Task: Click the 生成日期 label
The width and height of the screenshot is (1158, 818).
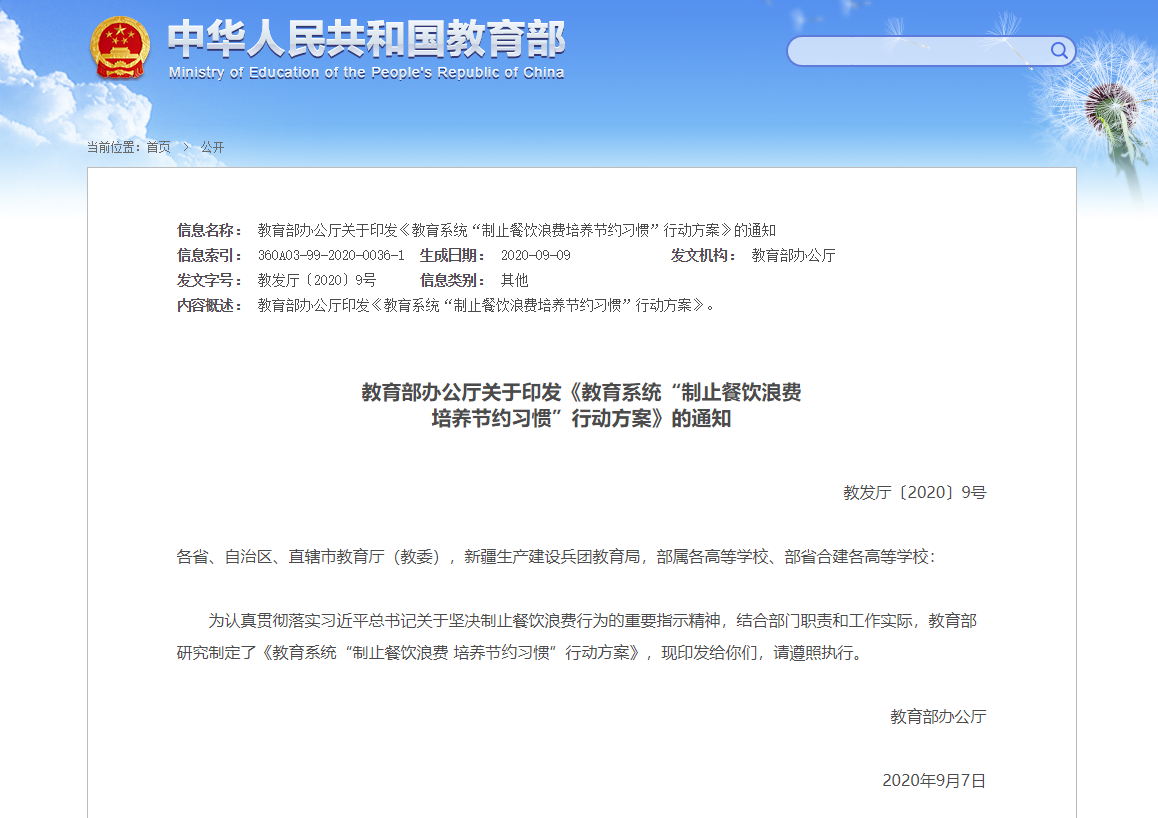Action: (x=452, y=255)
